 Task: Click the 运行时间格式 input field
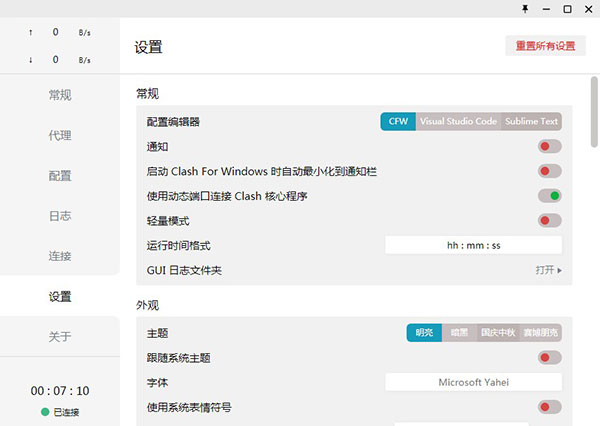(473, 245)
